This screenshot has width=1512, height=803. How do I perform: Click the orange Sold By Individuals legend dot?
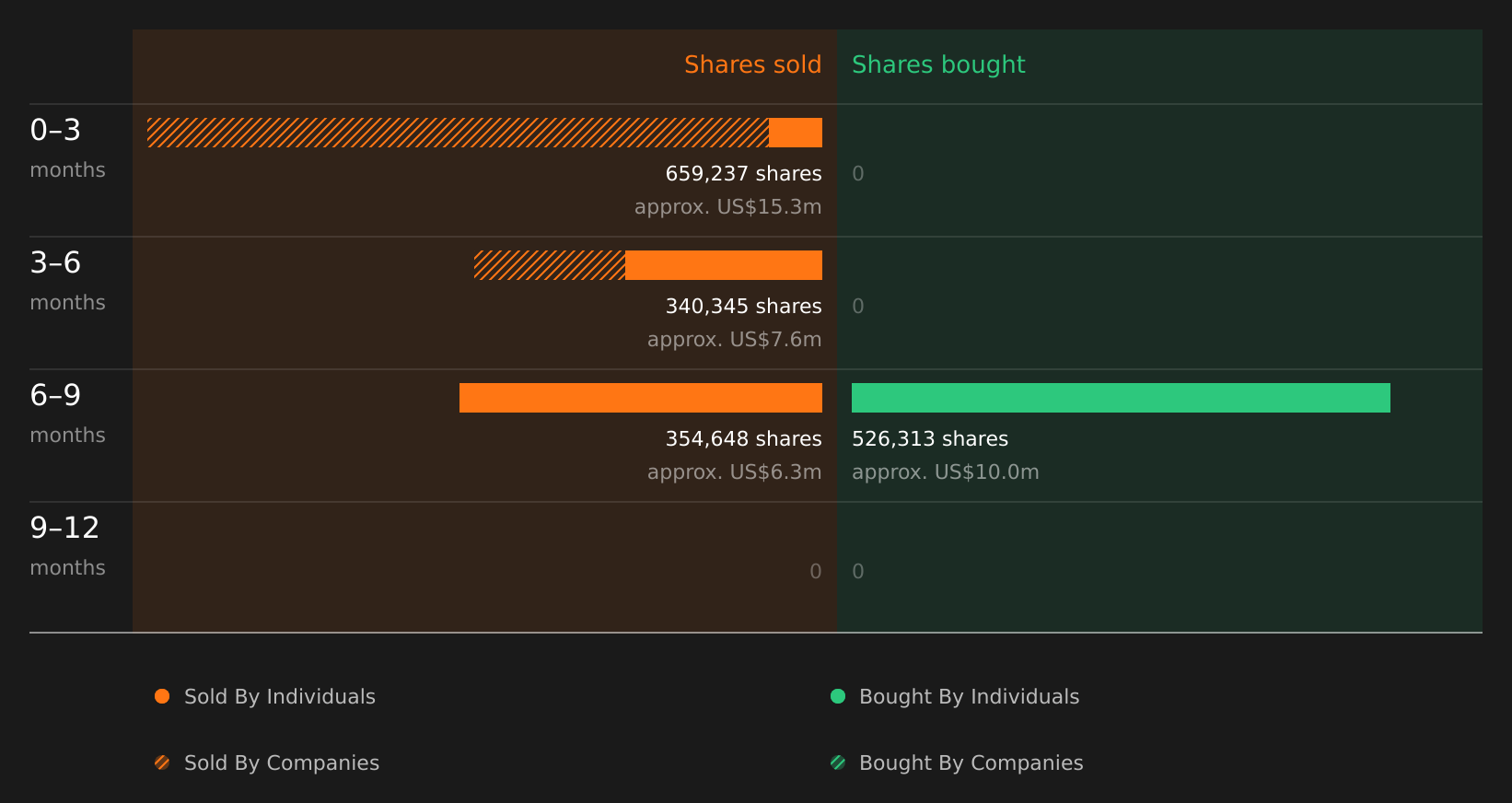[162, 696]
